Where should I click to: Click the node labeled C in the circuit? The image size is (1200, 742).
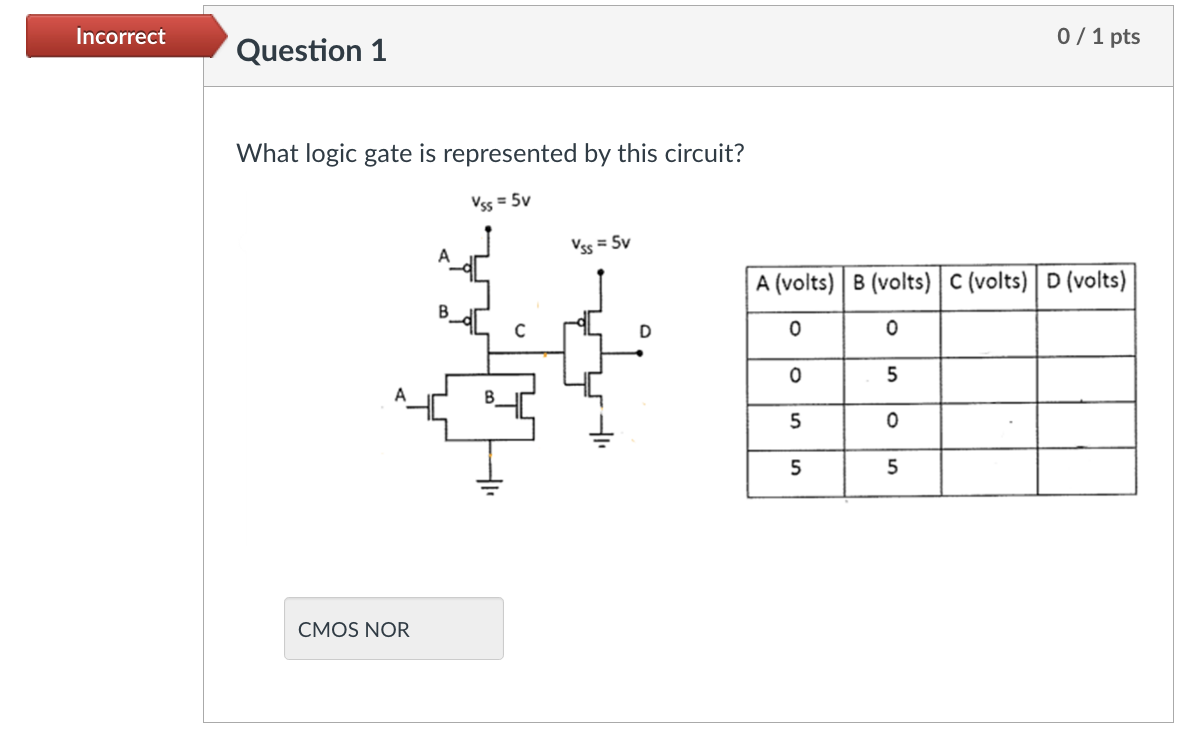tap(519, 330)
